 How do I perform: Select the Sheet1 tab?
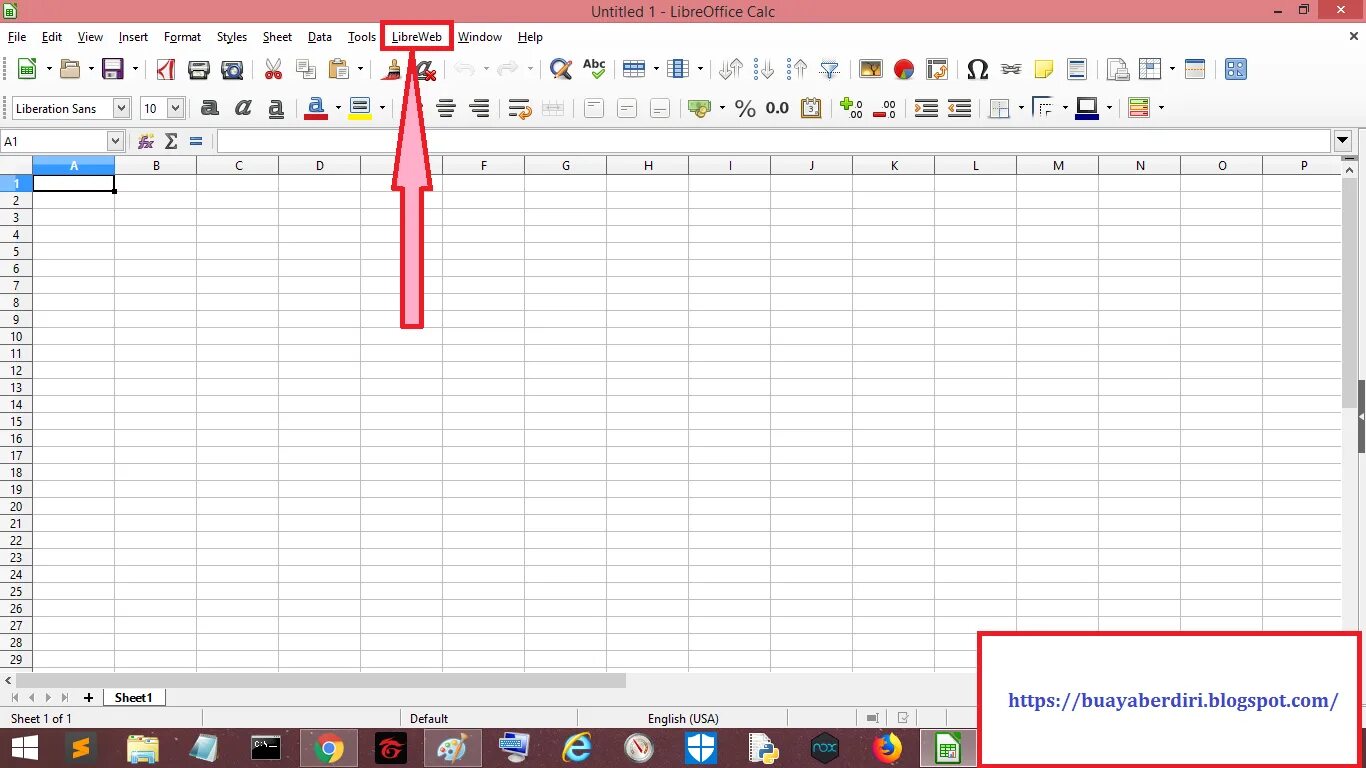tap(133, 698)
